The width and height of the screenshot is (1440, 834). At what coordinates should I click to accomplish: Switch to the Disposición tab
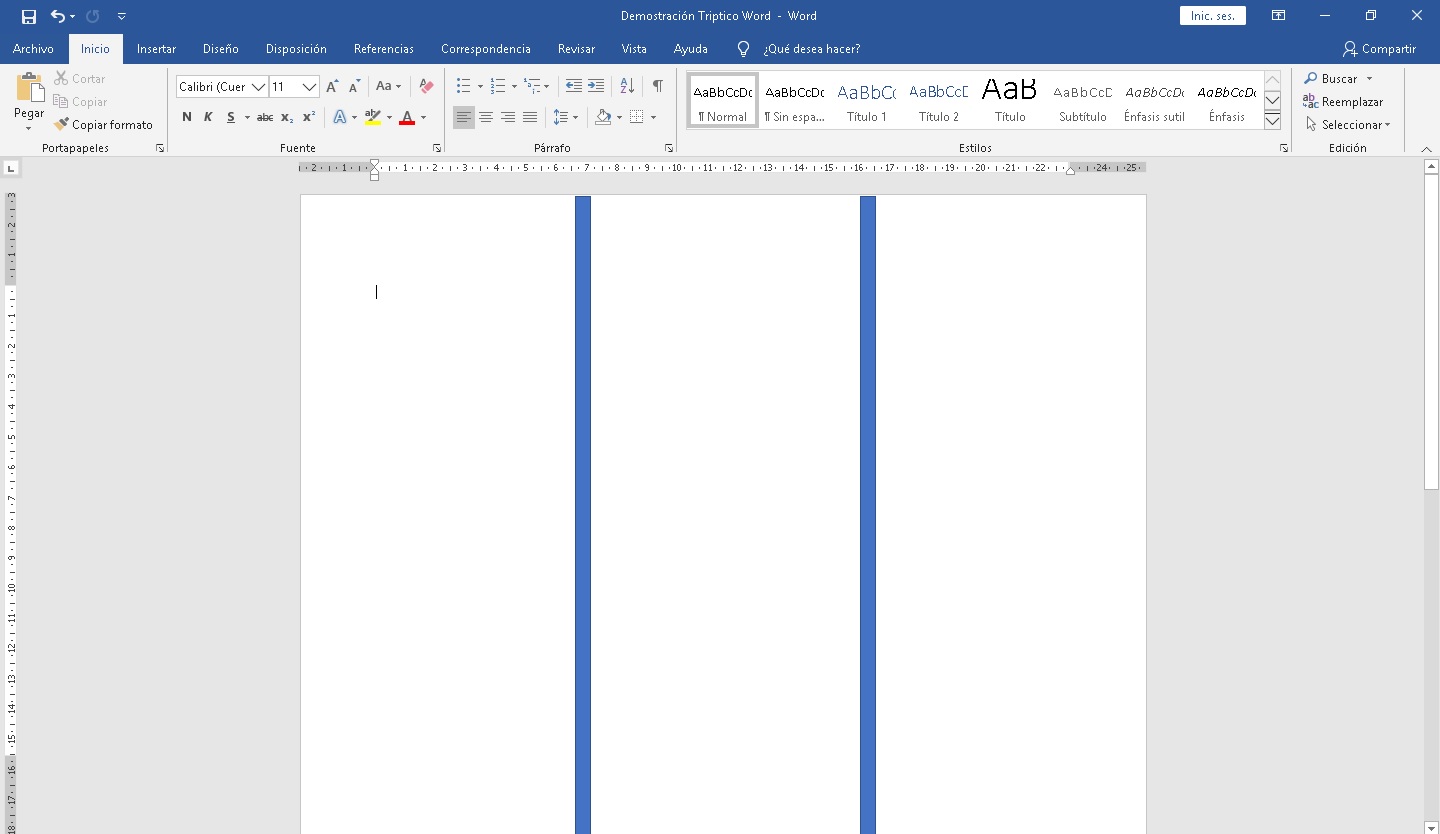pos(296,49)
